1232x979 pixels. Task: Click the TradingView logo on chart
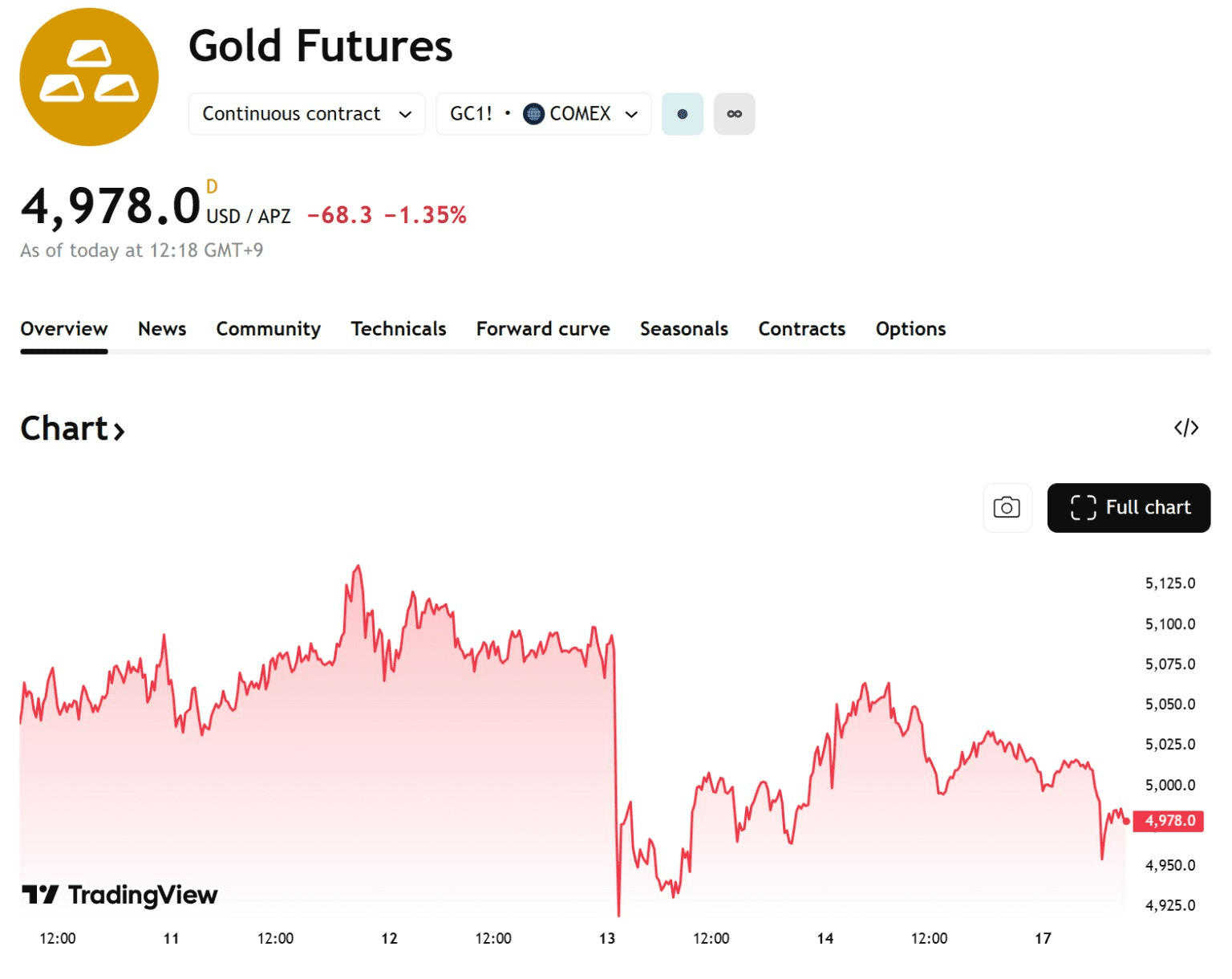tap(120, 894)
